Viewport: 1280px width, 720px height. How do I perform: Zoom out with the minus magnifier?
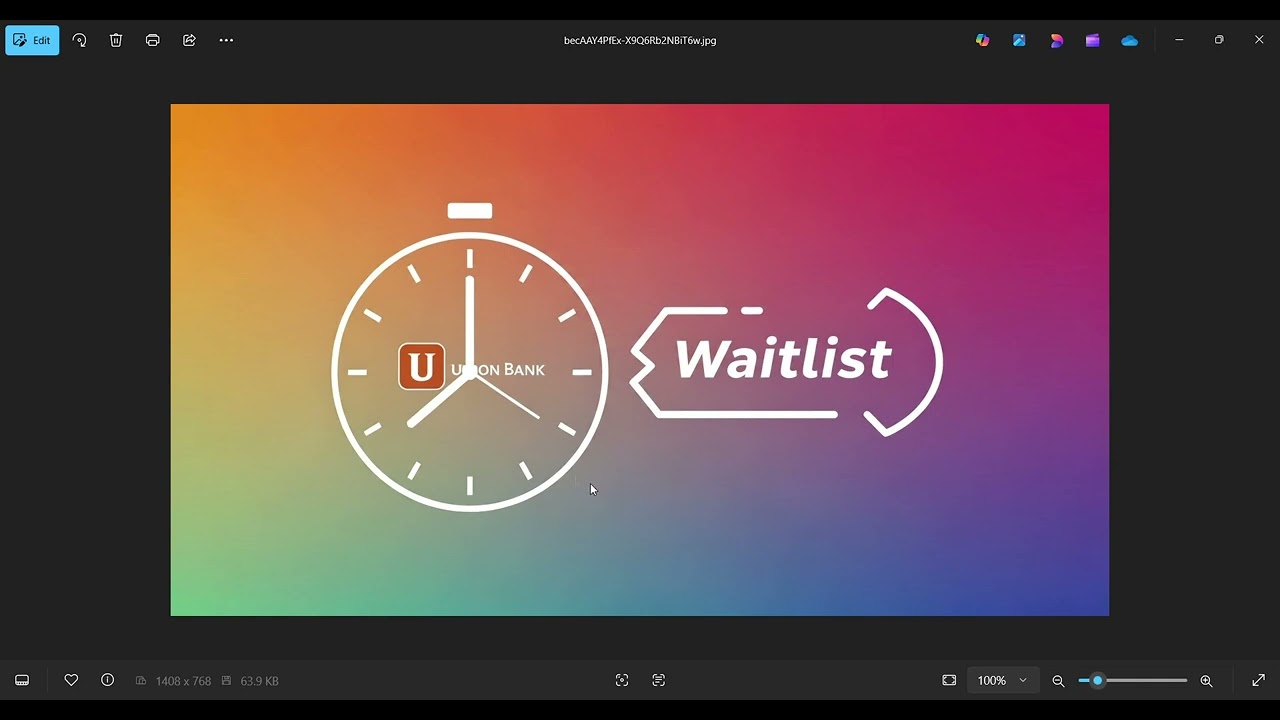(x=1058, y=681)
